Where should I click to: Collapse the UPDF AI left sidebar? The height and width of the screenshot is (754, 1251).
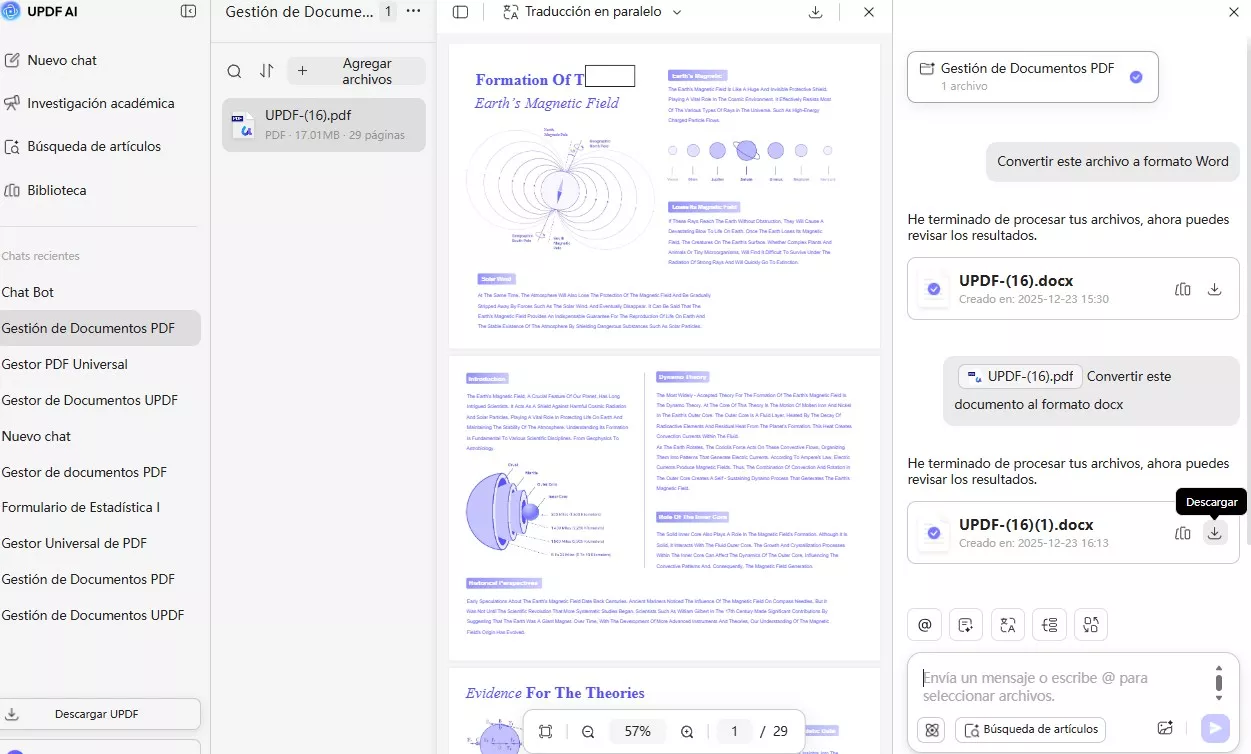point(188,11)
